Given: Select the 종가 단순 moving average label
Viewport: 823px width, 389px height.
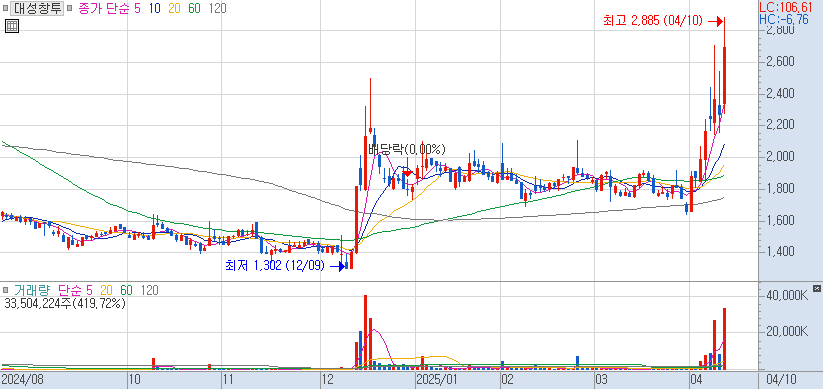Looking at the screenshot, I should click(x=103, y=8).
